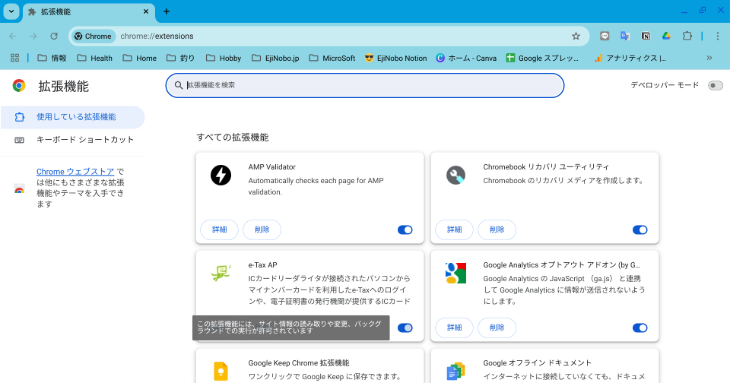
Task: Click the Google offline docs icon
Action: point(456,371)
